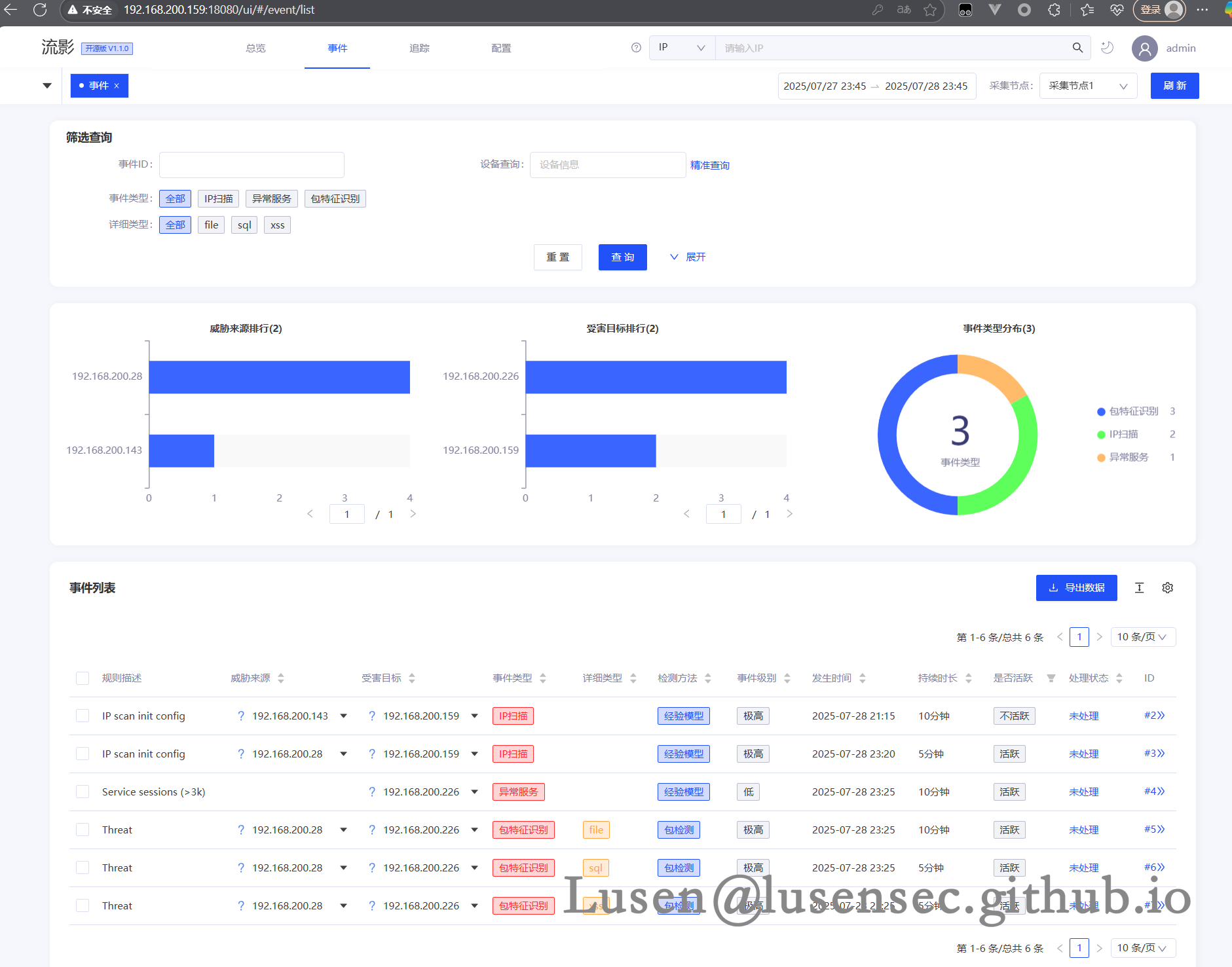The width and height of the screenshot is (1232, 967).
Task: Click the help question mark icon
Action: coord(636,48)
